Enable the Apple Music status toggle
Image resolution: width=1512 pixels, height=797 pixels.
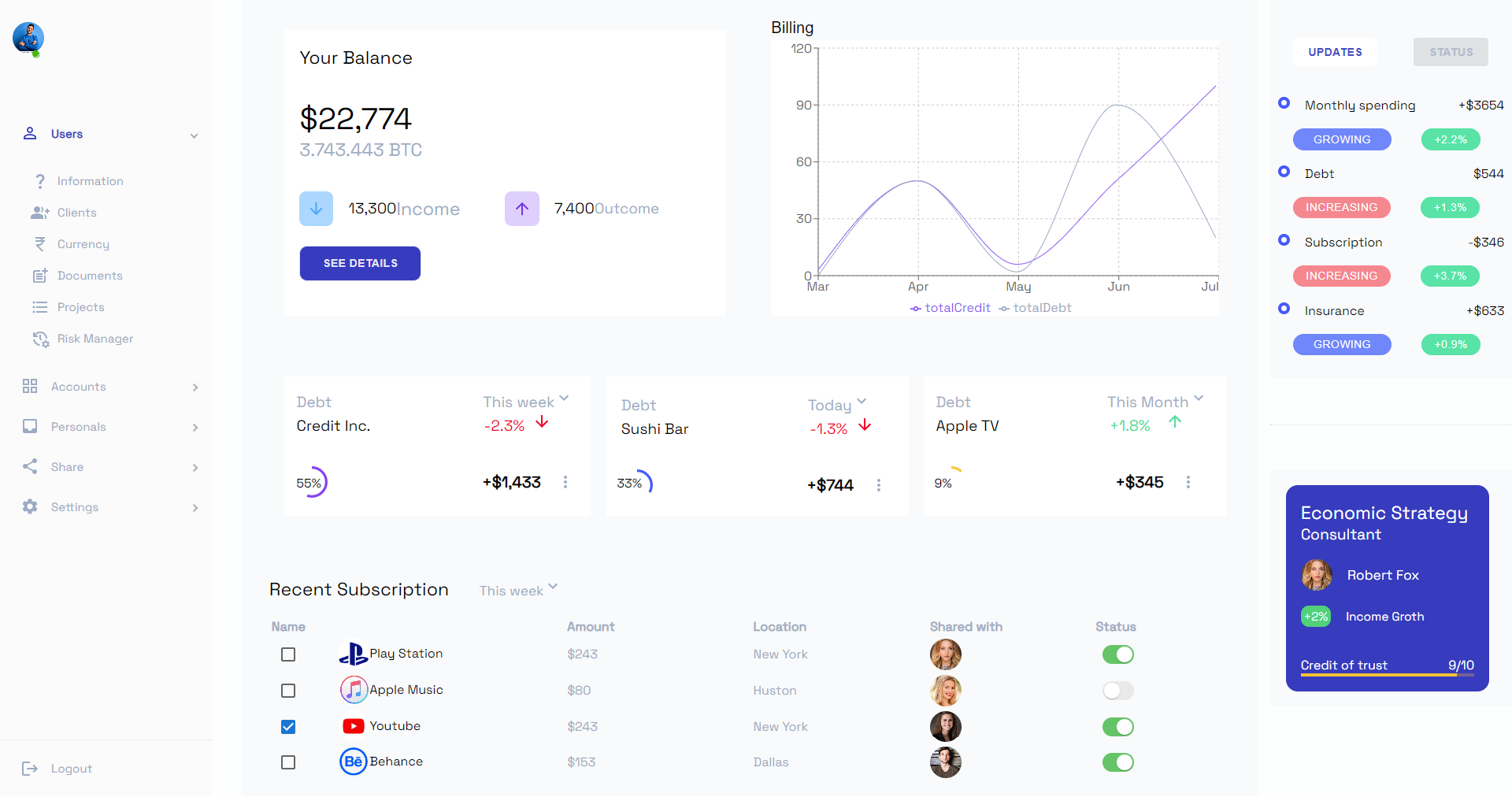click(x=1117, y=691)
